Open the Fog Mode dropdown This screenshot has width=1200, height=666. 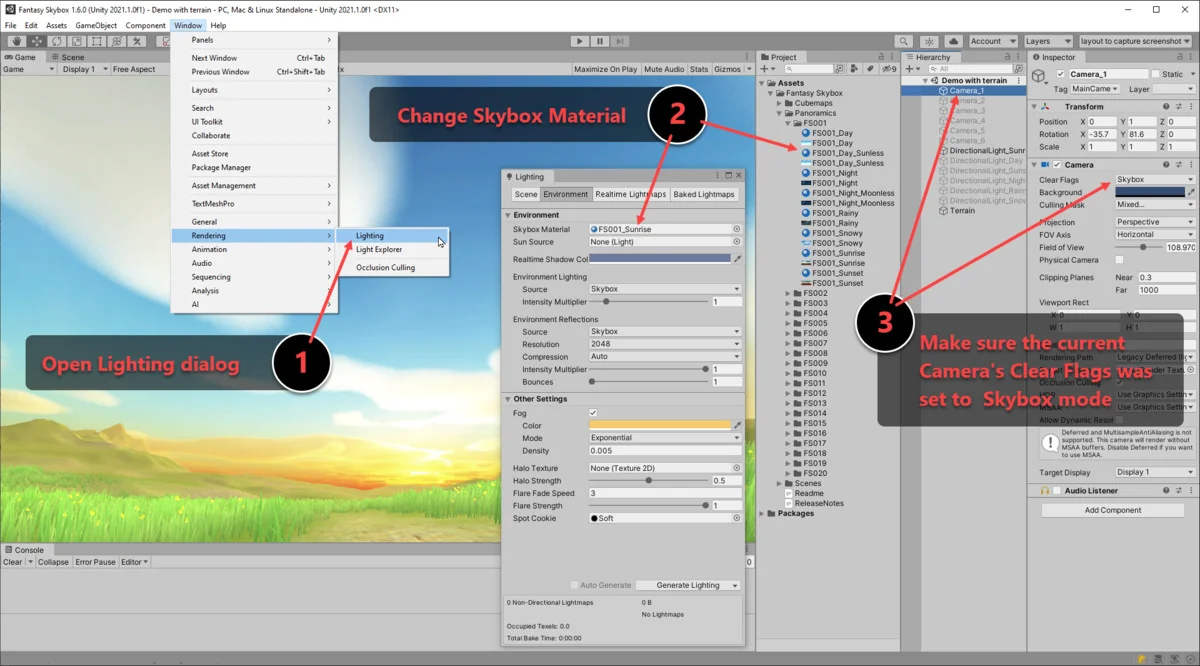tap(664, 438)
